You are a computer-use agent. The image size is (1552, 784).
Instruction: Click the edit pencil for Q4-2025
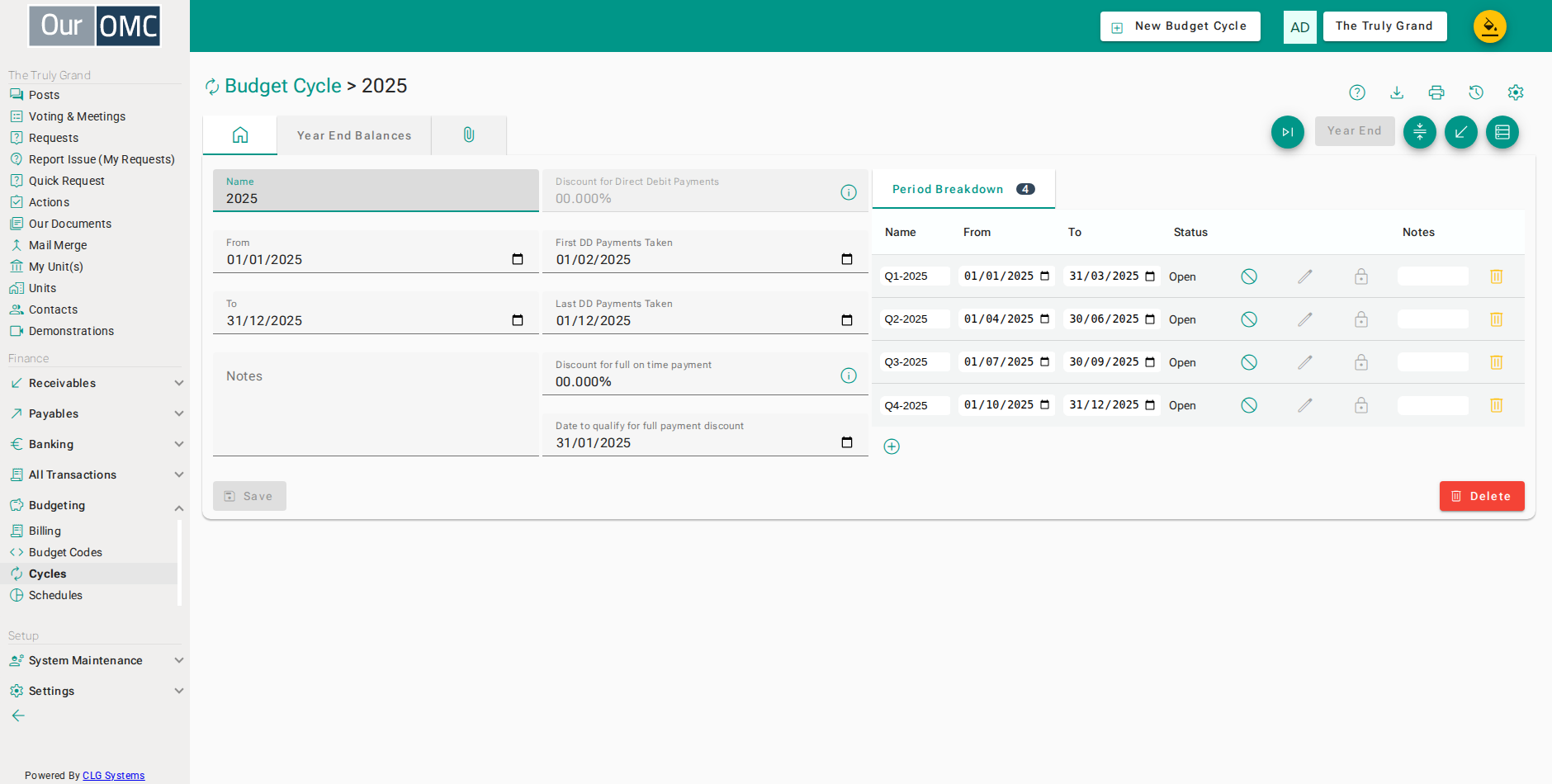pyautogui.click(x=1305, y=405)
